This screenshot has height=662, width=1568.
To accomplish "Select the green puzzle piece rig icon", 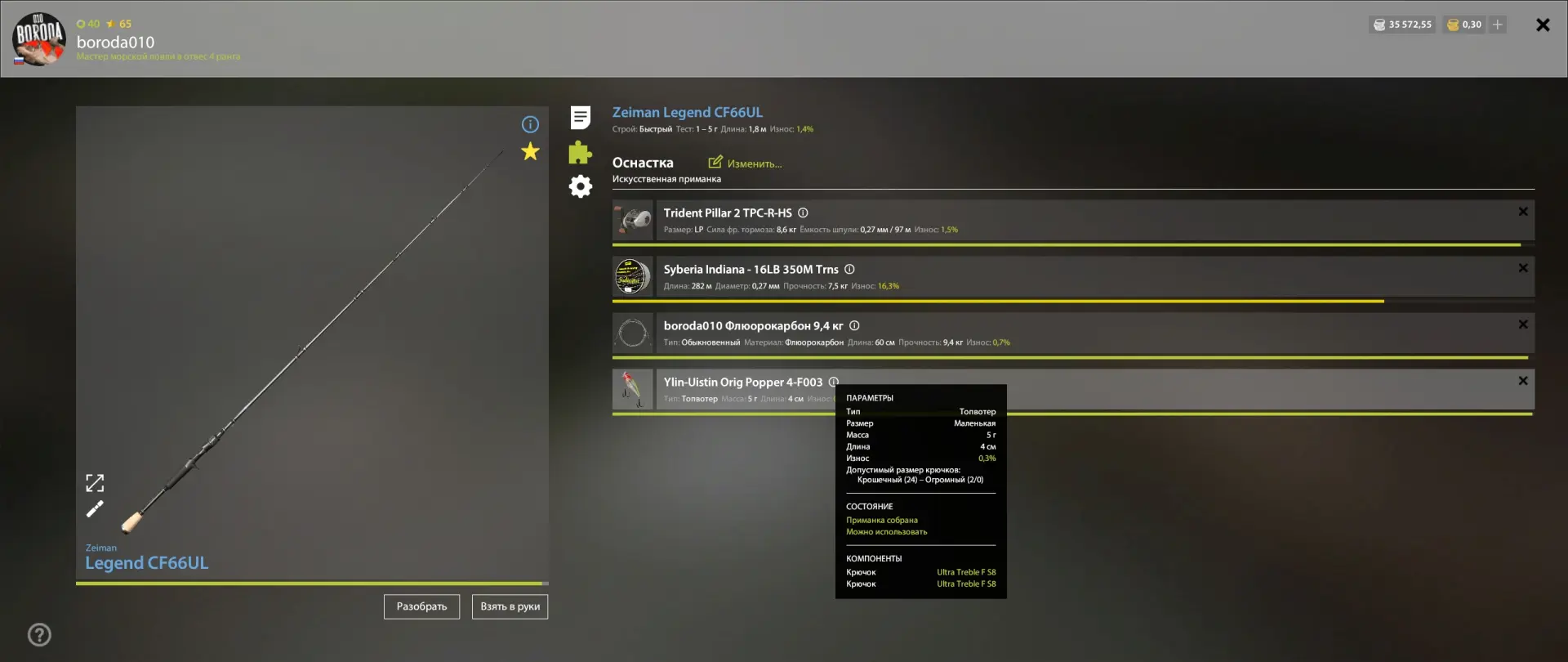I will (580, 152).
